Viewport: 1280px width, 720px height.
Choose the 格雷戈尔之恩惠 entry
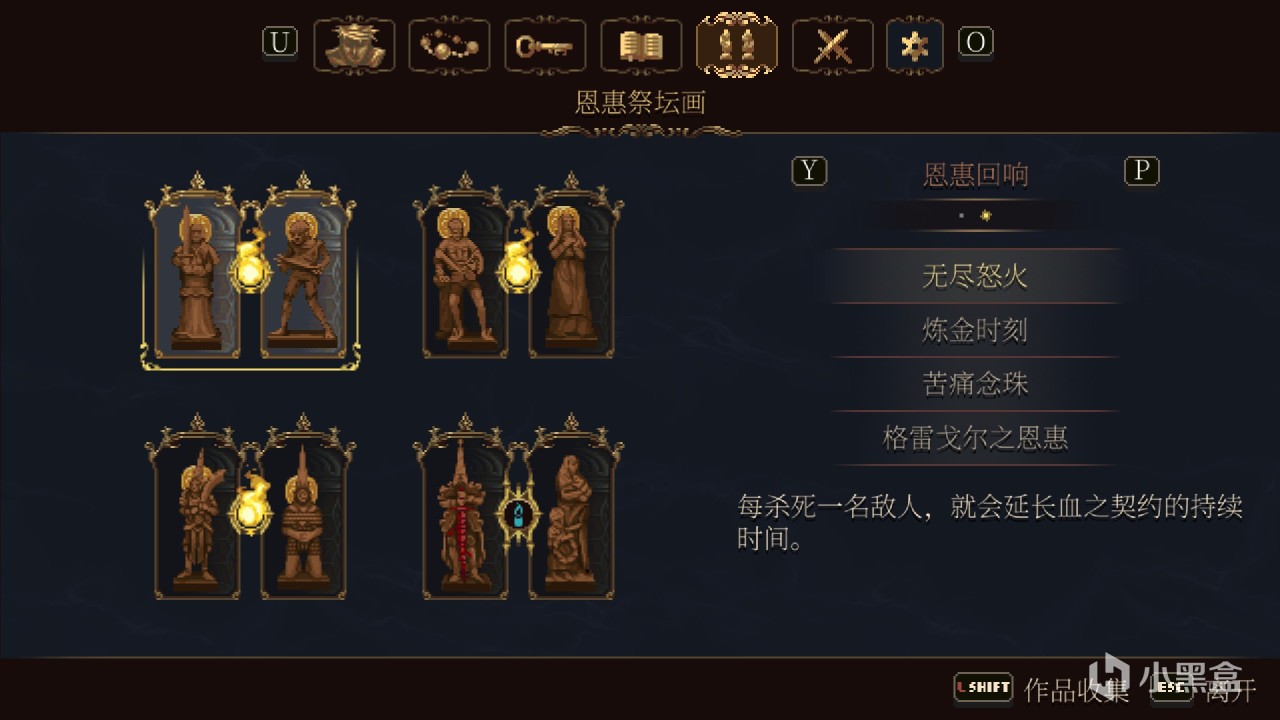(975, 438)
